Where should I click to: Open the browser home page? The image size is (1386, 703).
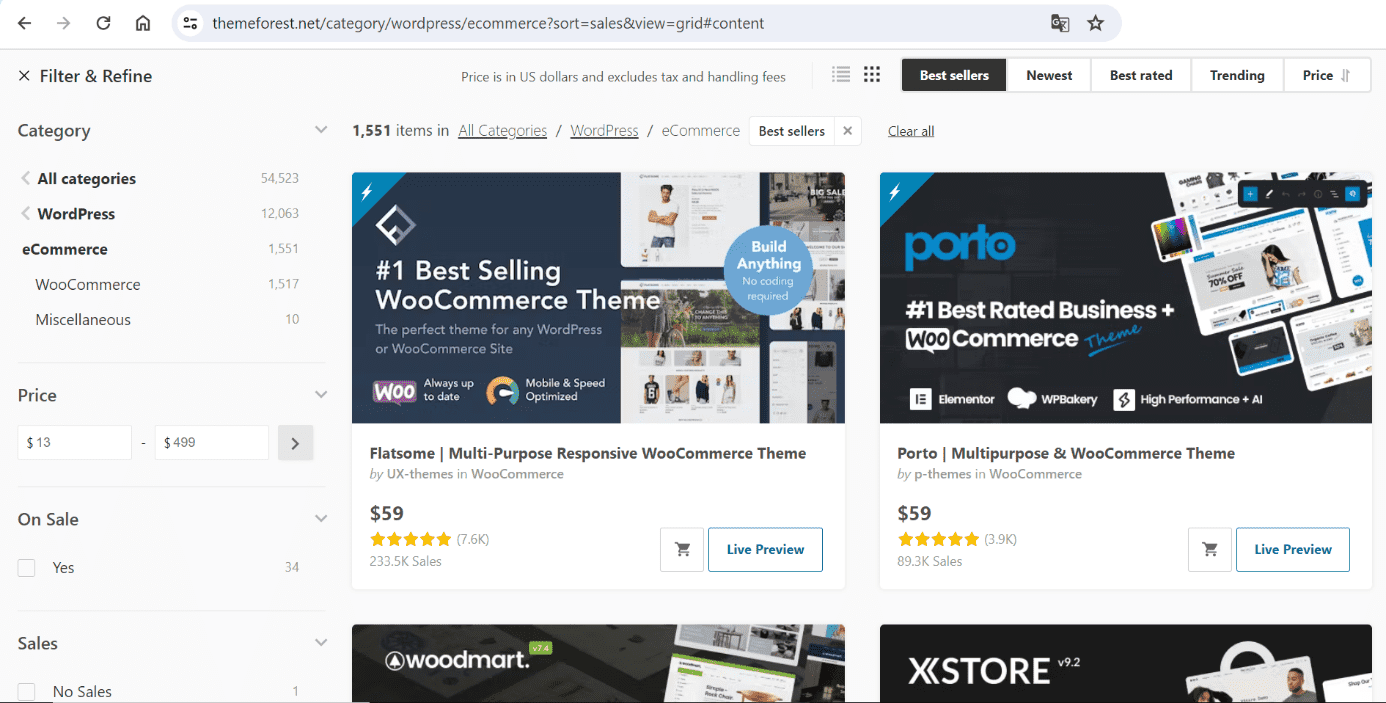[143, 23]
